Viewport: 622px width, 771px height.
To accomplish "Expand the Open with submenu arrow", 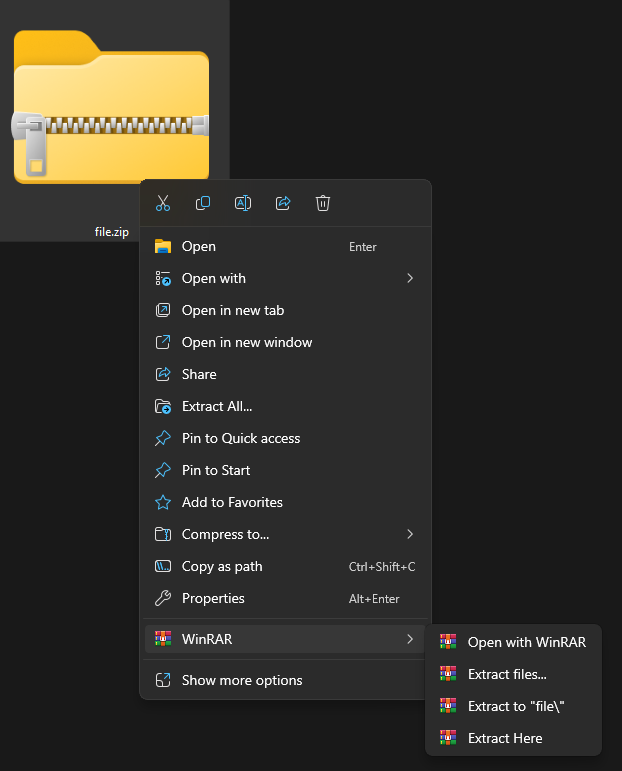I will pos(410,278).
